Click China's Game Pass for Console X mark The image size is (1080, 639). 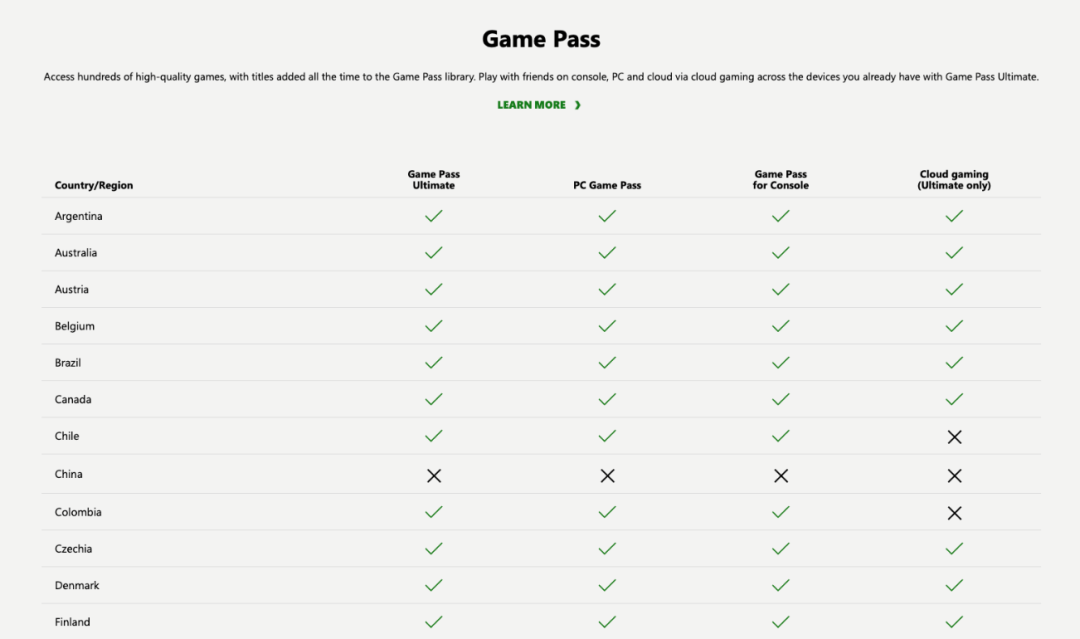pyautogui.click(x=781, y=476)
